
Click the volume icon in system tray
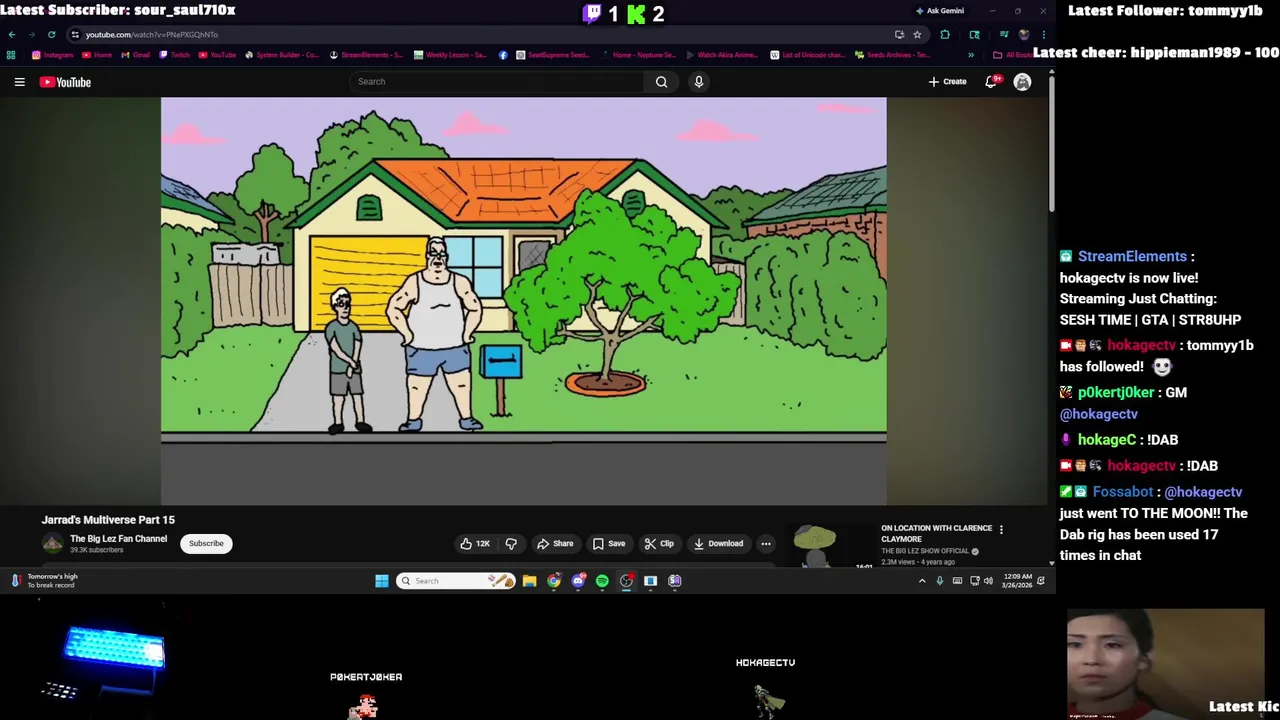click(988, 581)
